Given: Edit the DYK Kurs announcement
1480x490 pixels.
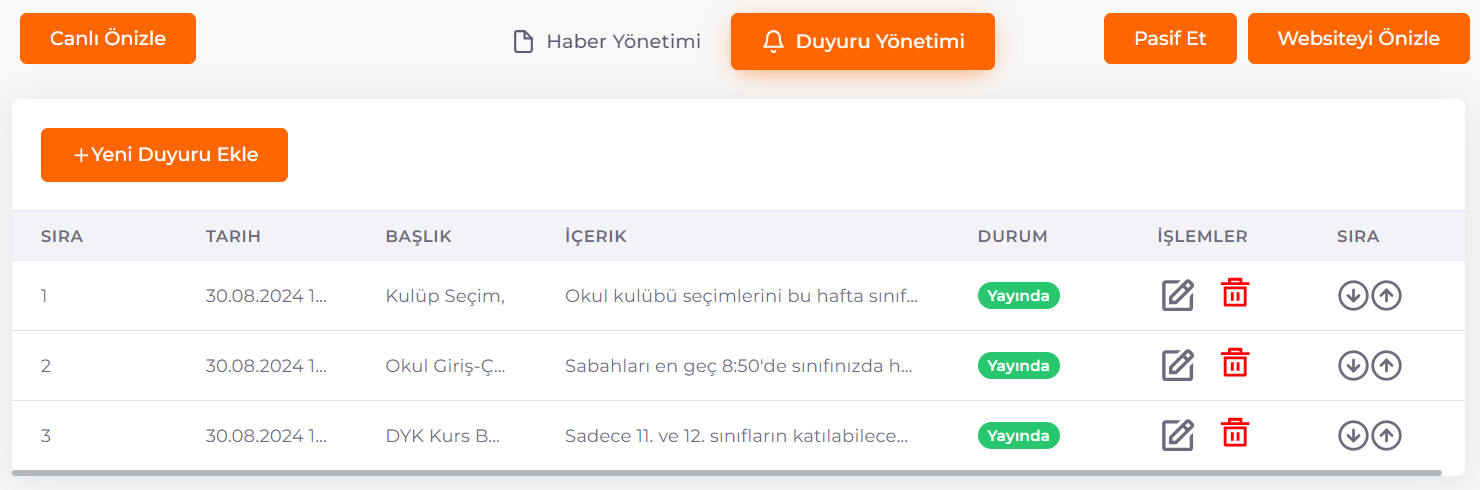Looking at the screenshot, I should (x=1178, y=436).
